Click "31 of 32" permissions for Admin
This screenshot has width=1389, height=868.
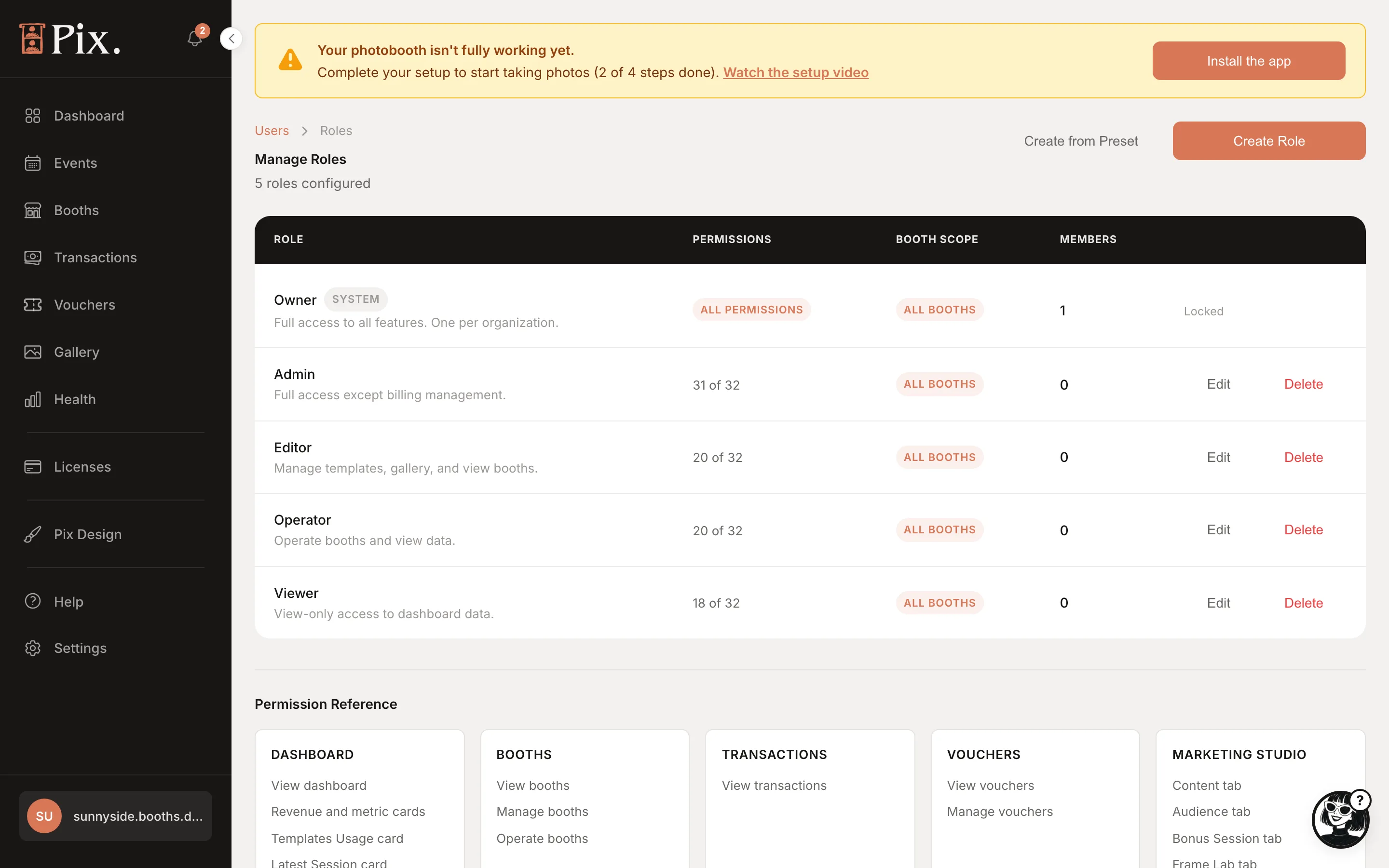coord(716,385)
